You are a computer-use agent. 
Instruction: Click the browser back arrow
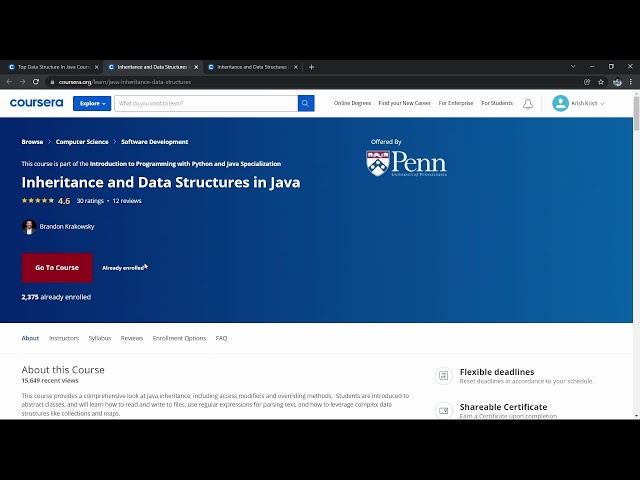pyautogui.click(x=9, y=82)
